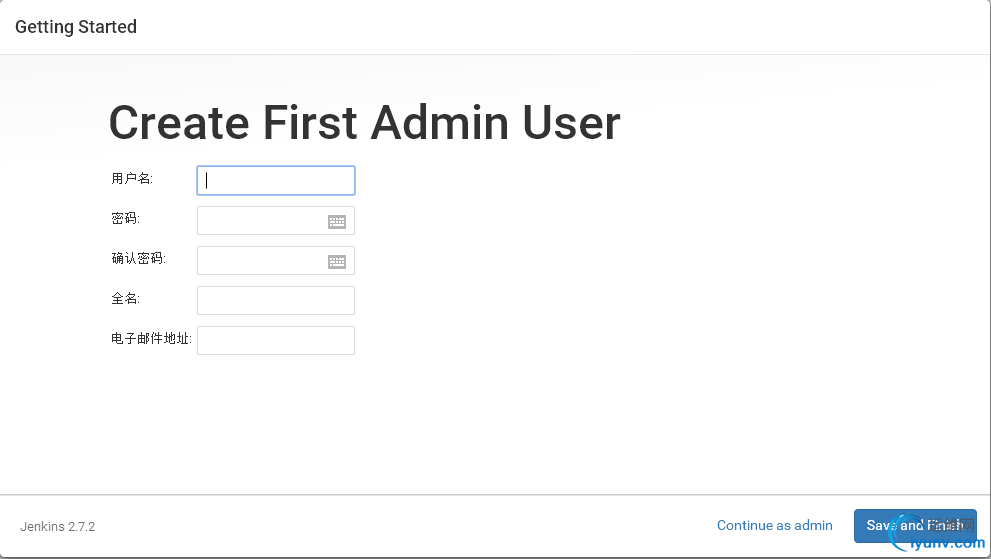Select the 电子邮件地址 field label

click(152, 339)
